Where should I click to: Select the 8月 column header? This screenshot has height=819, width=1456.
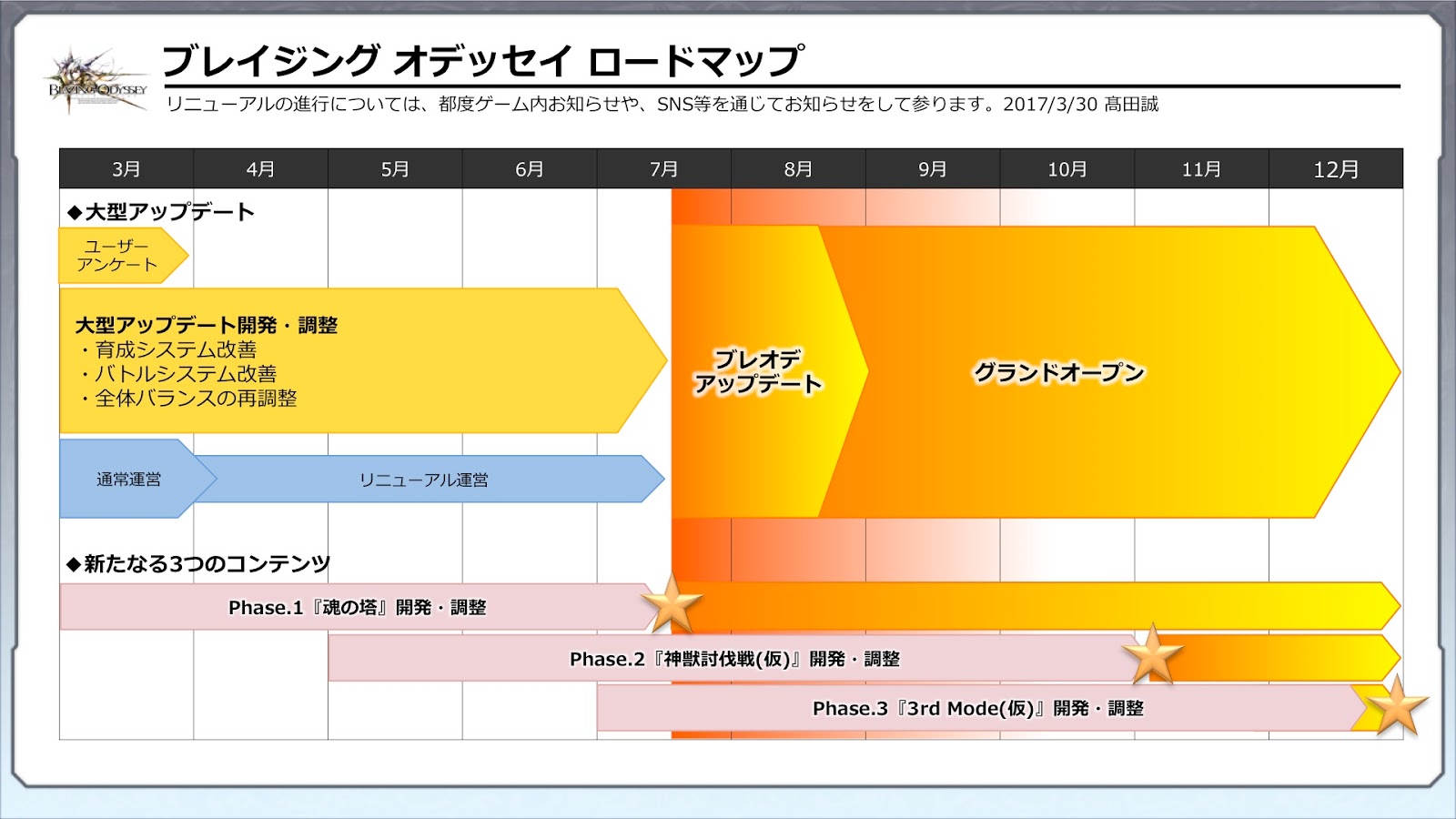[x=798, y=169]
